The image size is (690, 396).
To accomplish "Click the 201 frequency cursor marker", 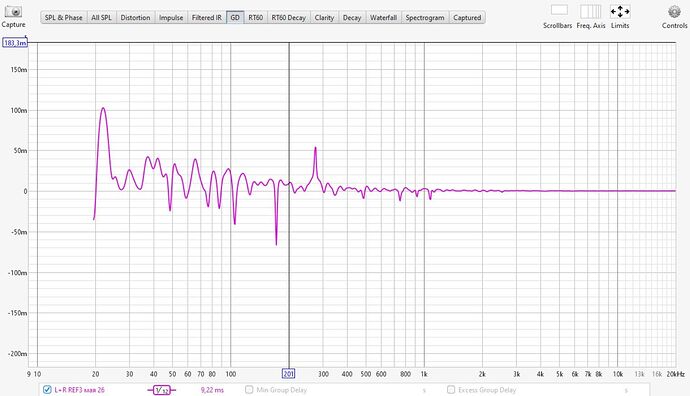I will pos(288,374).
